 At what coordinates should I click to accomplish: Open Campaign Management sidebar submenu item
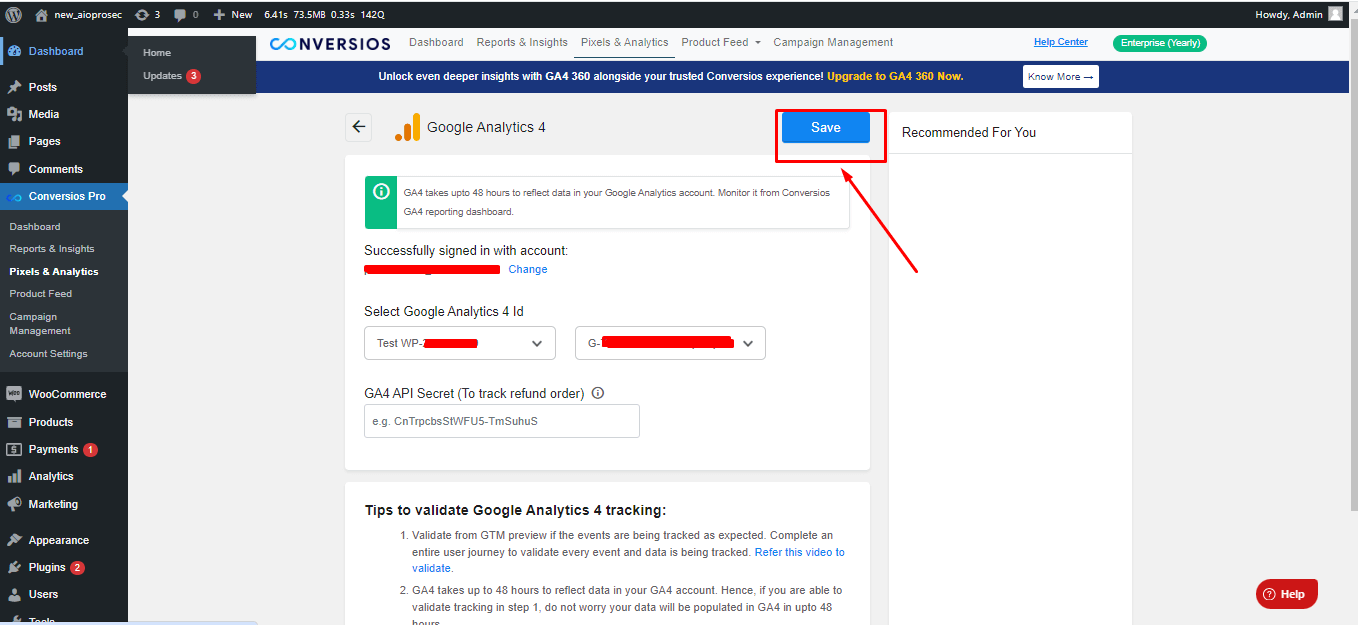pos(40,324)
